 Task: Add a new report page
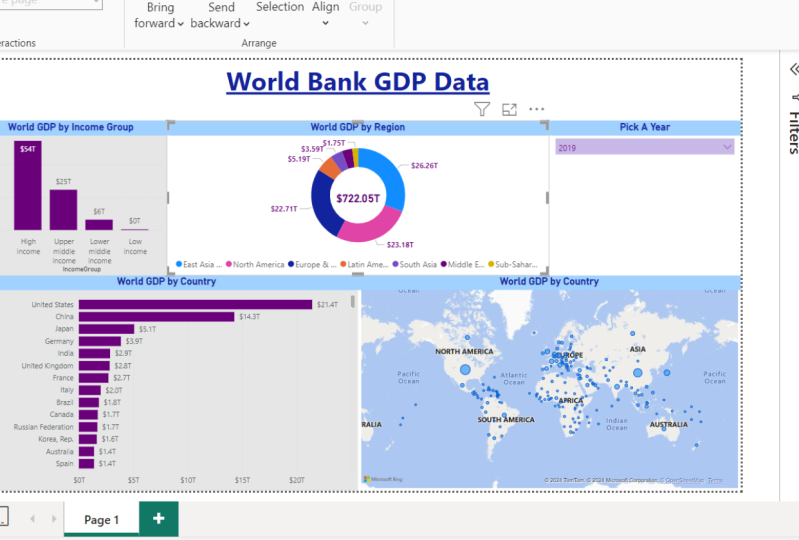tap(158, 519)
